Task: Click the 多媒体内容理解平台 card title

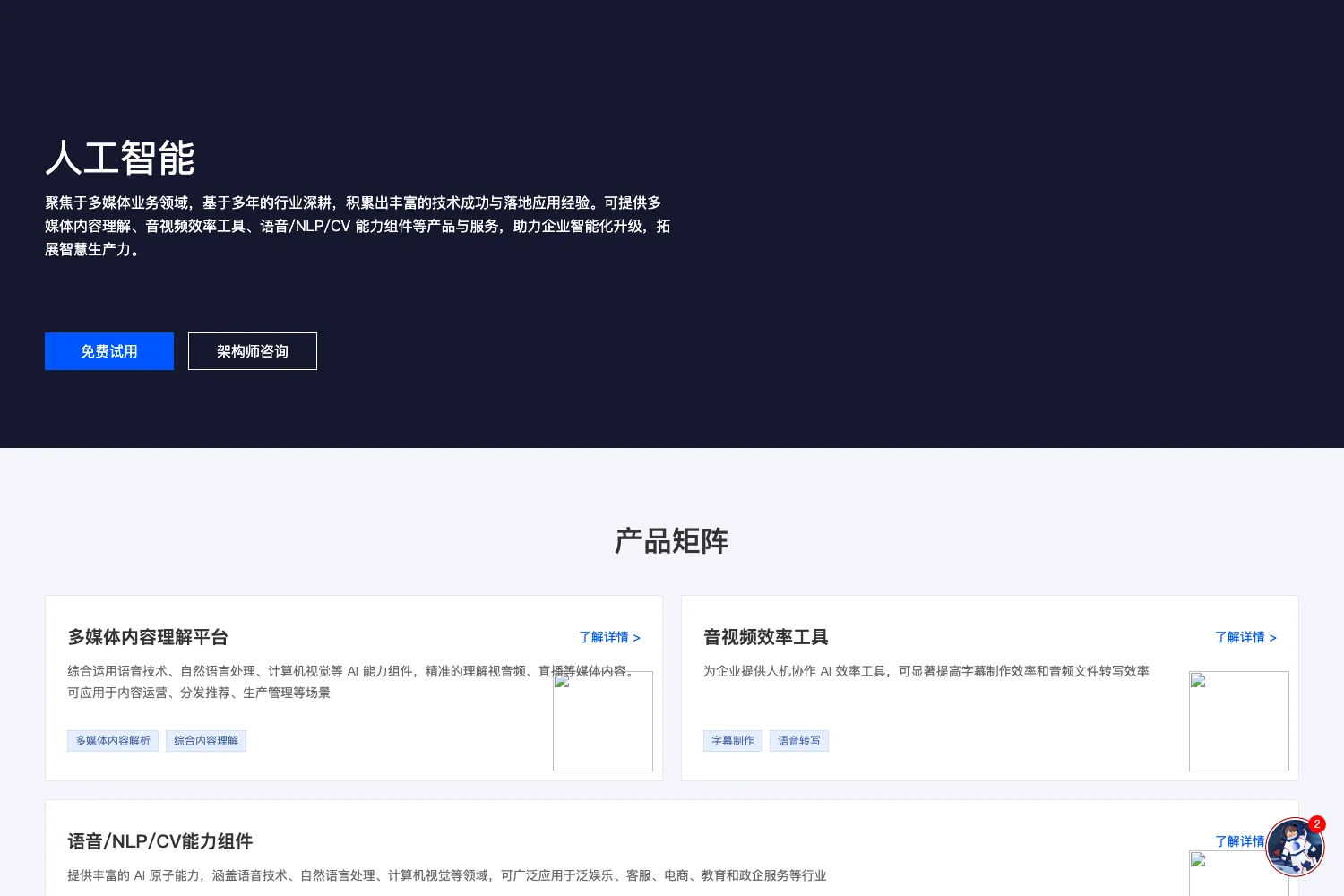Action: click(x=148, y=637)
